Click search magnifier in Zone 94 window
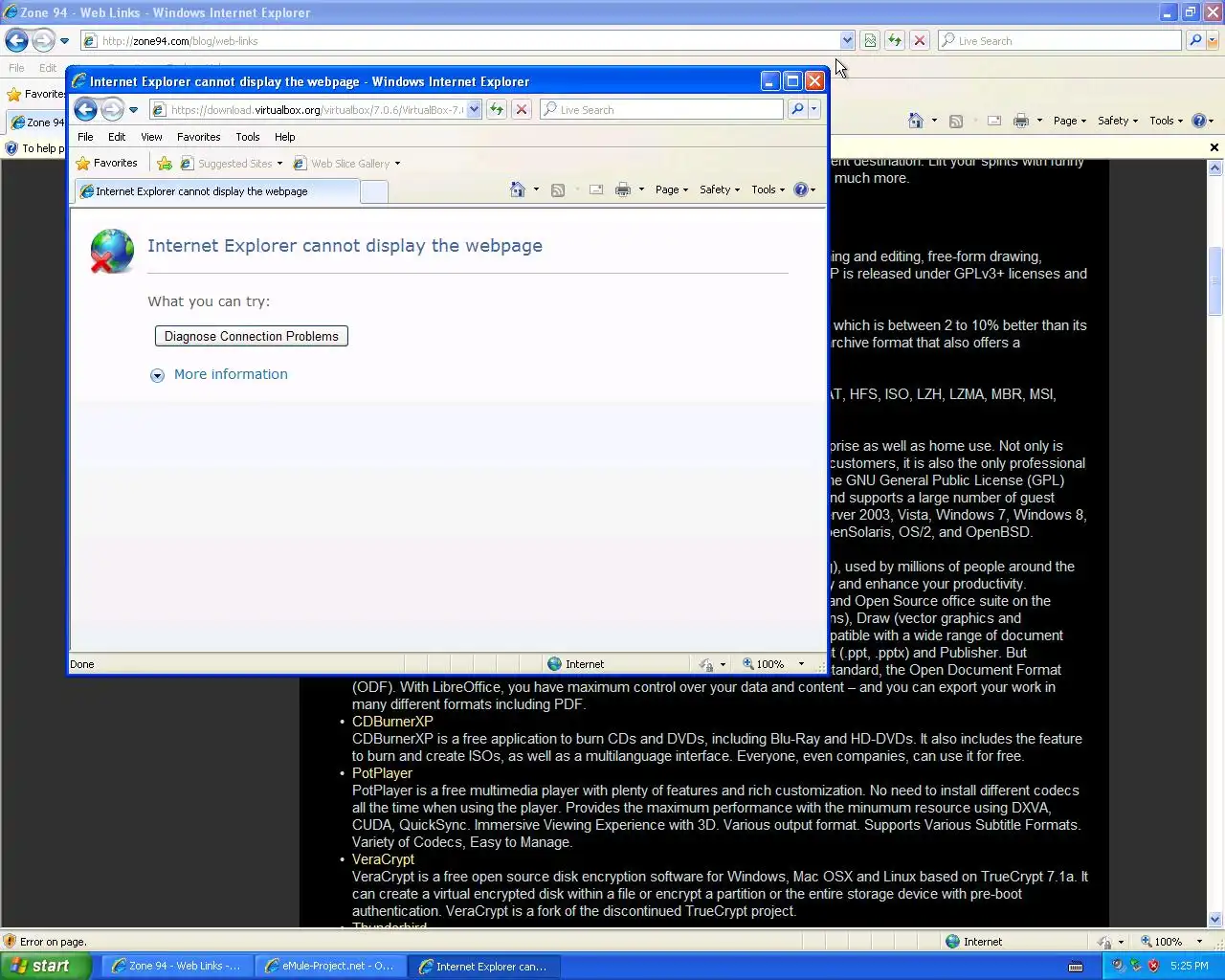This screenshot has height=980, width=1225. 1195,40
